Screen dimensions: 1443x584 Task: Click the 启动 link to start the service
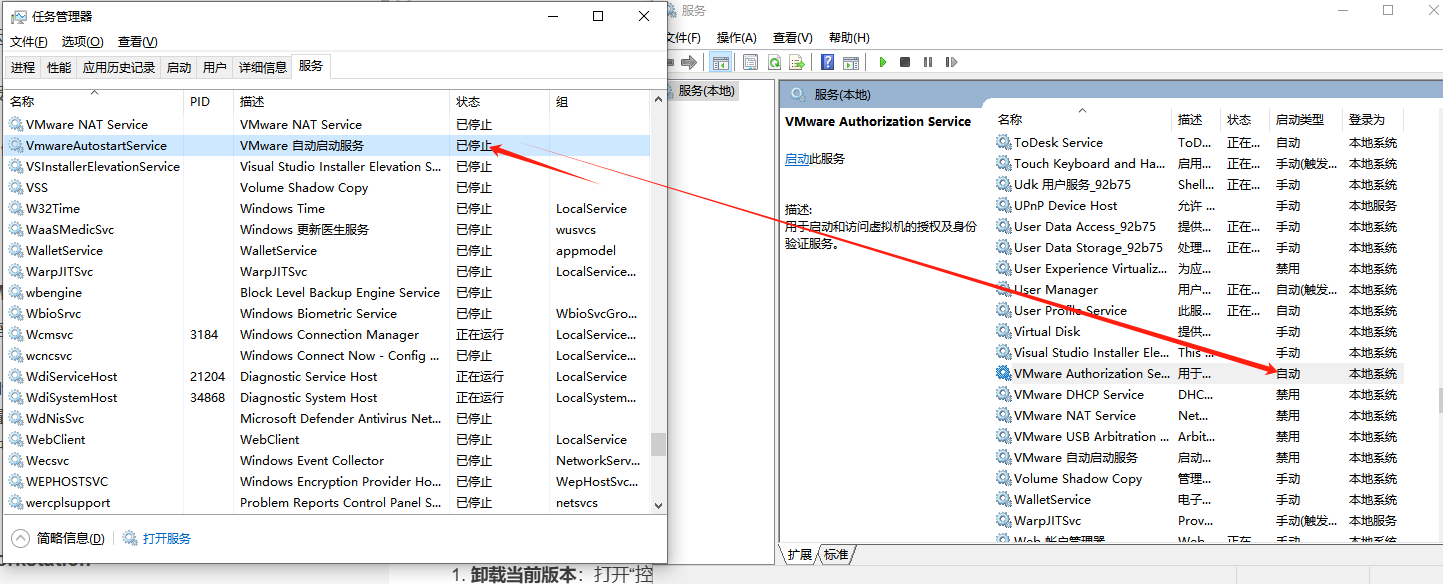(x=797, y=159)
